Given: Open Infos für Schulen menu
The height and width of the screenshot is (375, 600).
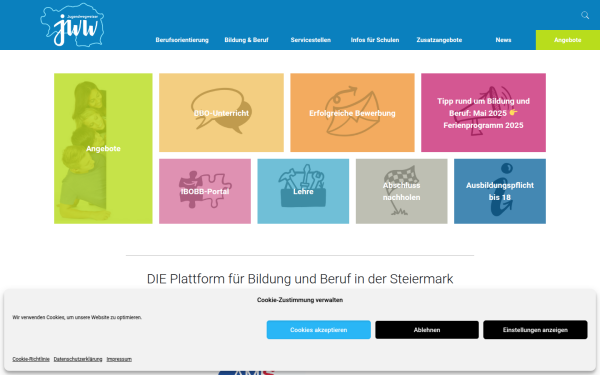Looking at the screenshot, I should pos(375,40).
